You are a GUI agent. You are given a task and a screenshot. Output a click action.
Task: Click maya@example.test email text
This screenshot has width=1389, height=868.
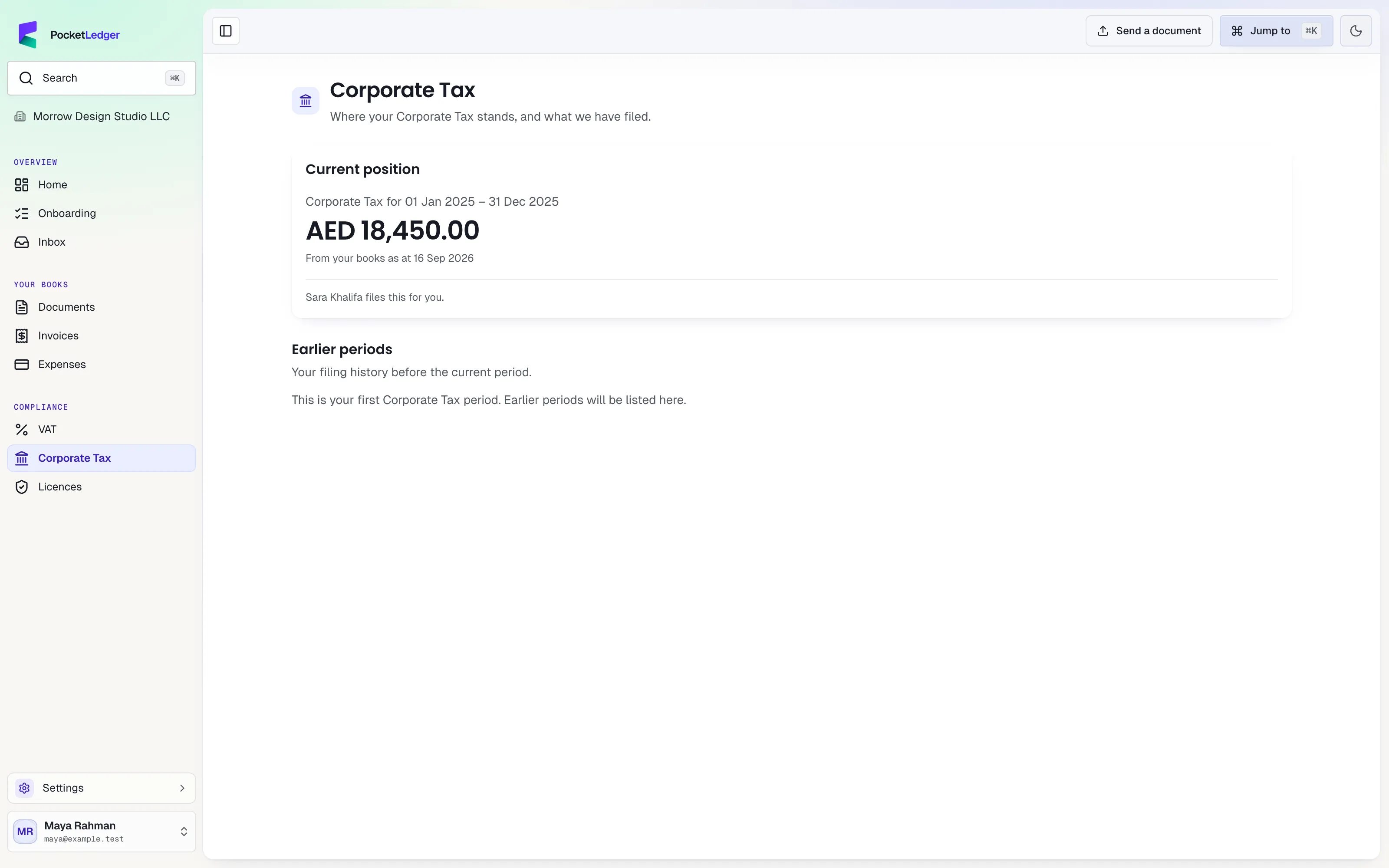[84, 839]
